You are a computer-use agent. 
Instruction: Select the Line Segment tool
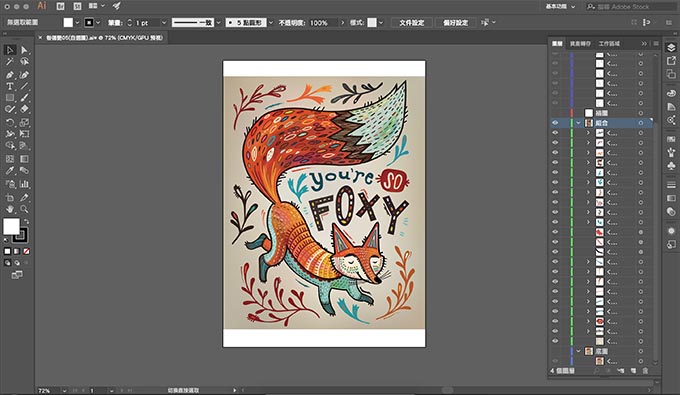click(24, 86)
